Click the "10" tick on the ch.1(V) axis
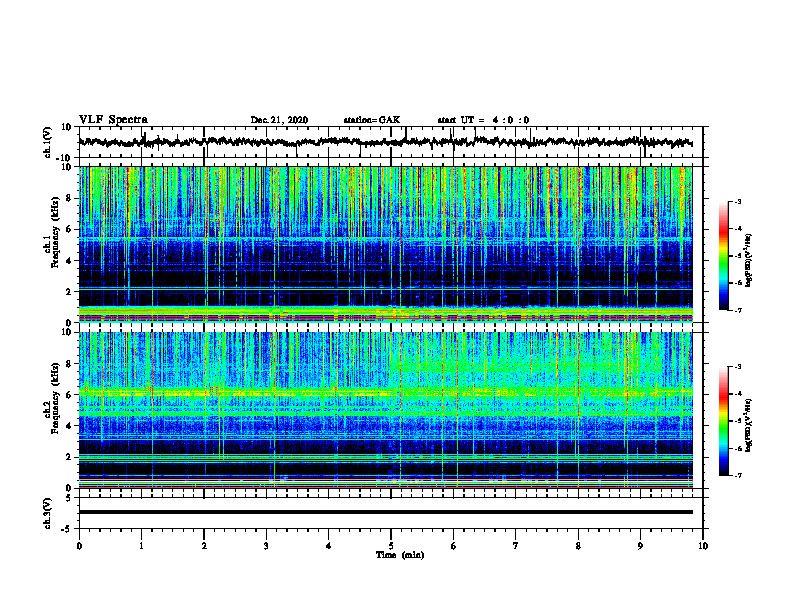Screen dimensions: 792x612 tap(67, 127)
